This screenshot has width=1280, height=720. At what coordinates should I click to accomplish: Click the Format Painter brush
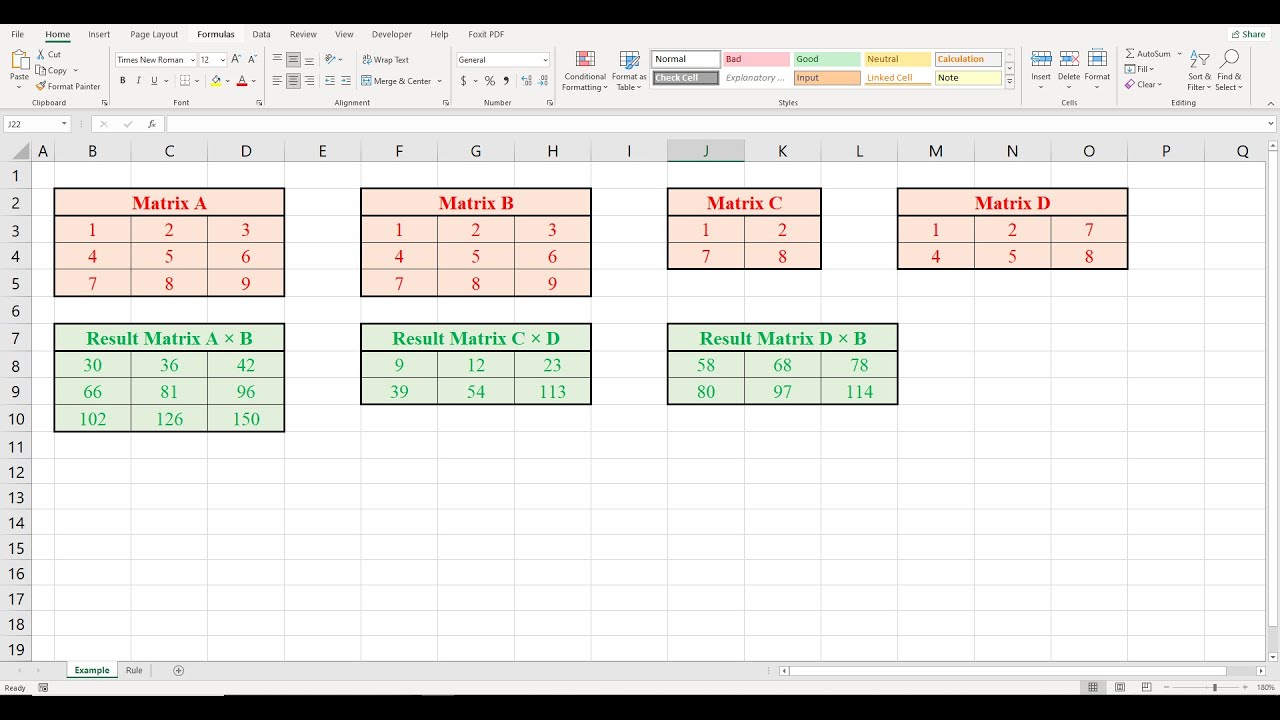pyautogui.click(x=68, y=86)
